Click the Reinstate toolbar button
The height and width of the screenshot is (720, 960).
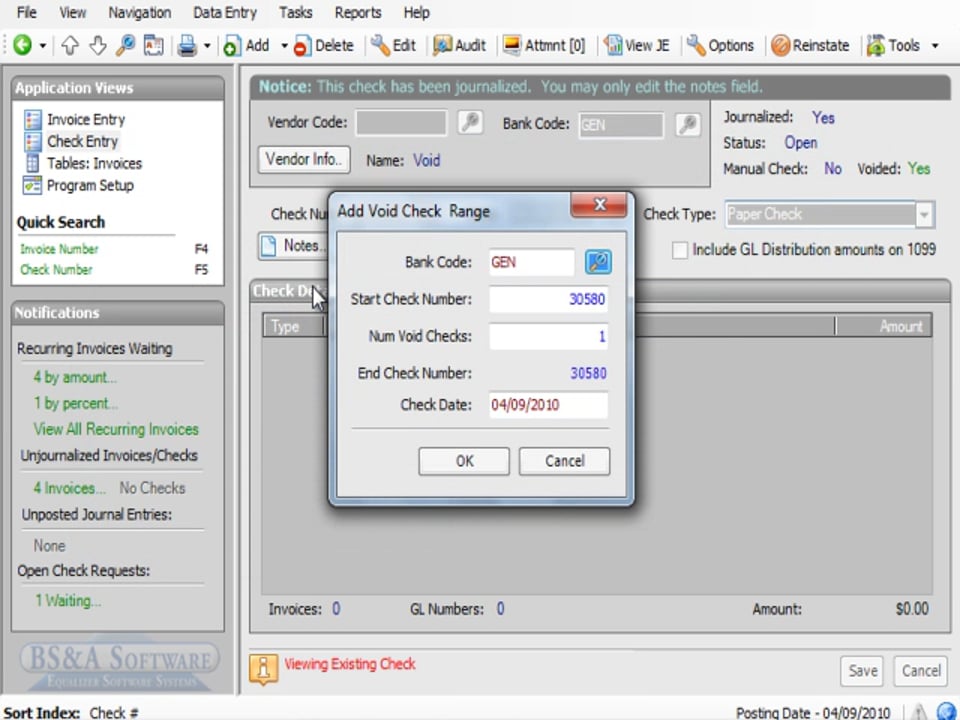[810, 45]
